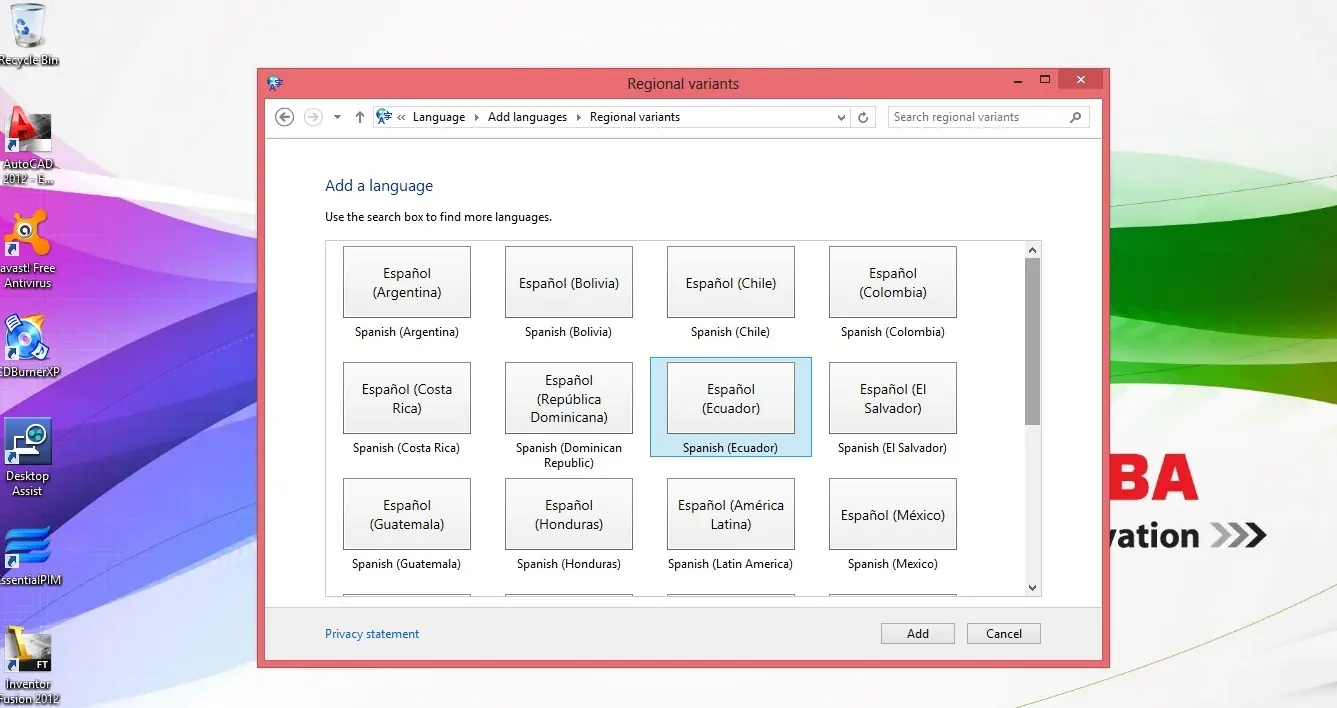Click the Add button

coord(918,633)
